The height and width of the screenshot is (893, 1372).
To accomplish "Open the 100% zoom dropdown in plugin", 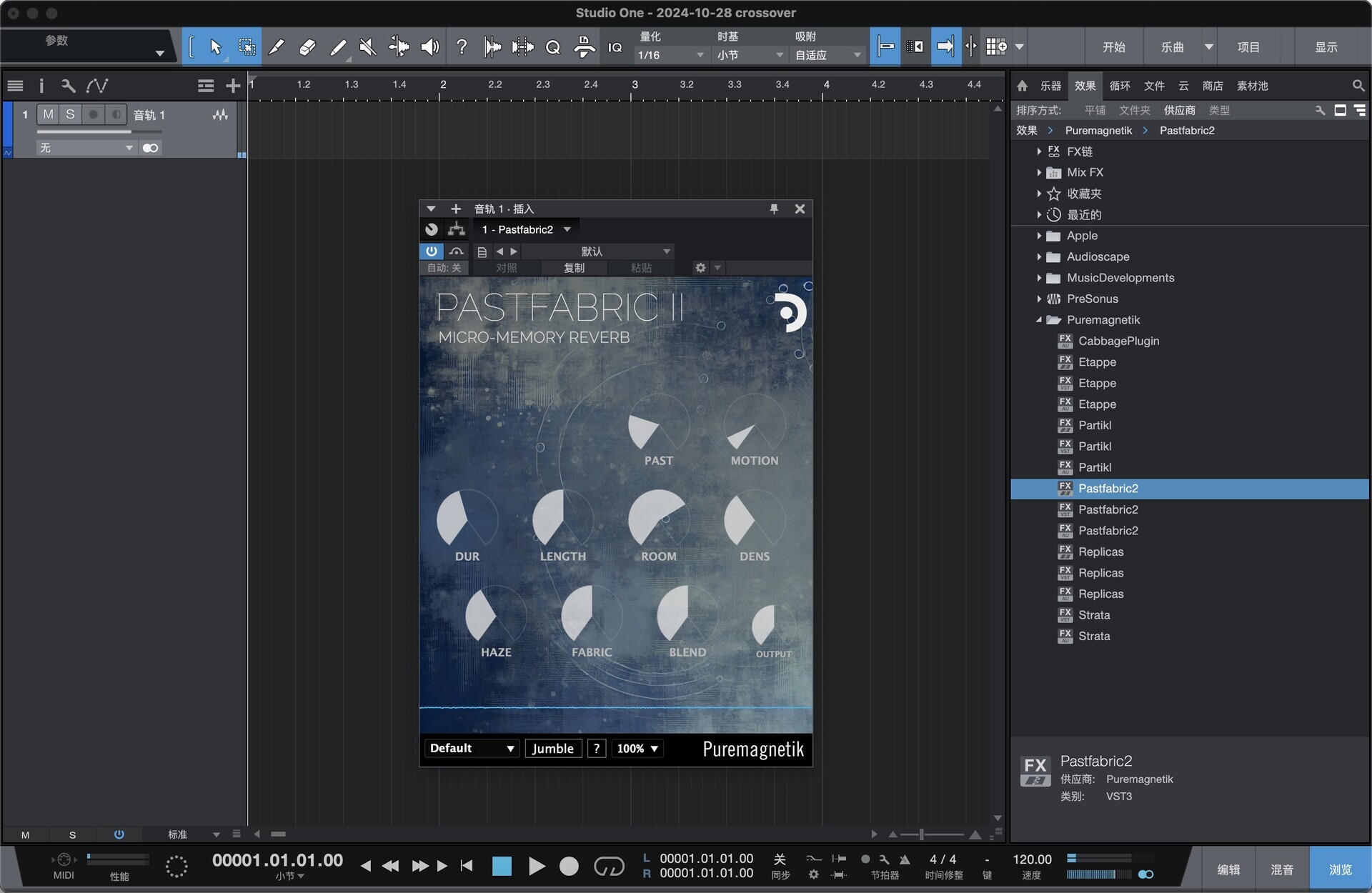I will (x=637, y=748).
